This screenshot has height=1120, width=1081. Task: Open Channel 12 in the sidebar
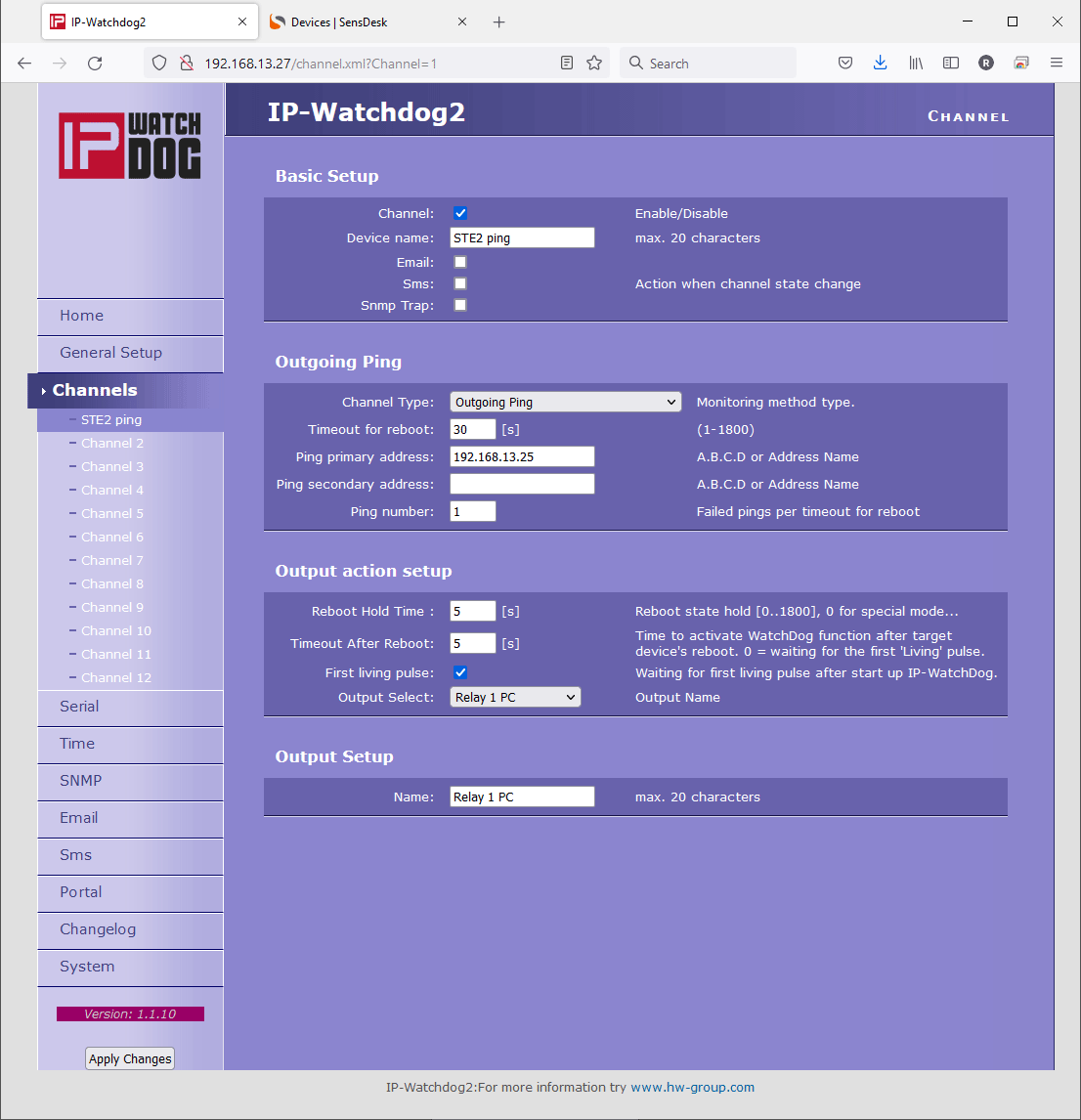(116, 678)
